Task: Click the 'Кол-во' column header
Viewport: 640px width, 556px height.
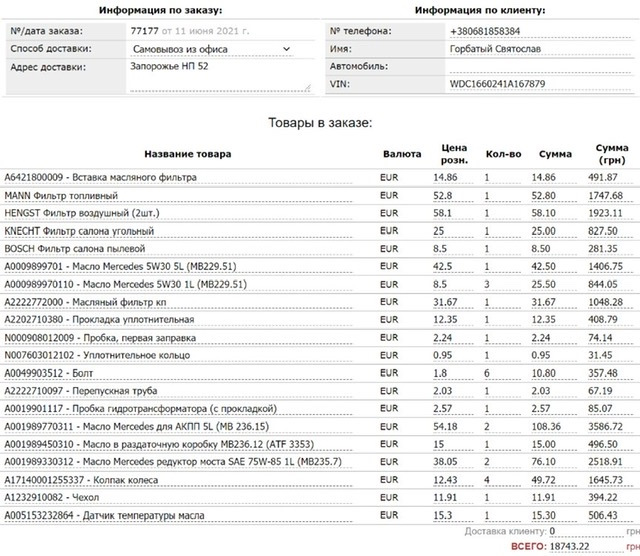Action: [x=503, y=154]
